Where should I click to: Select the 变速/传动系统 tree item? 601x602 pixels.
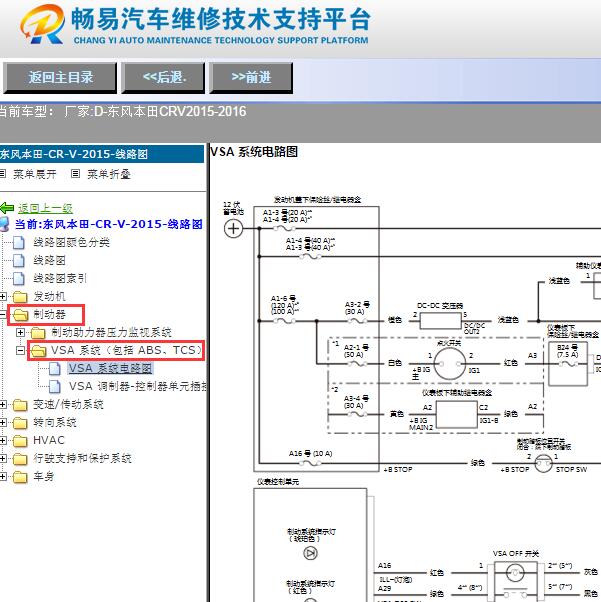68,404
